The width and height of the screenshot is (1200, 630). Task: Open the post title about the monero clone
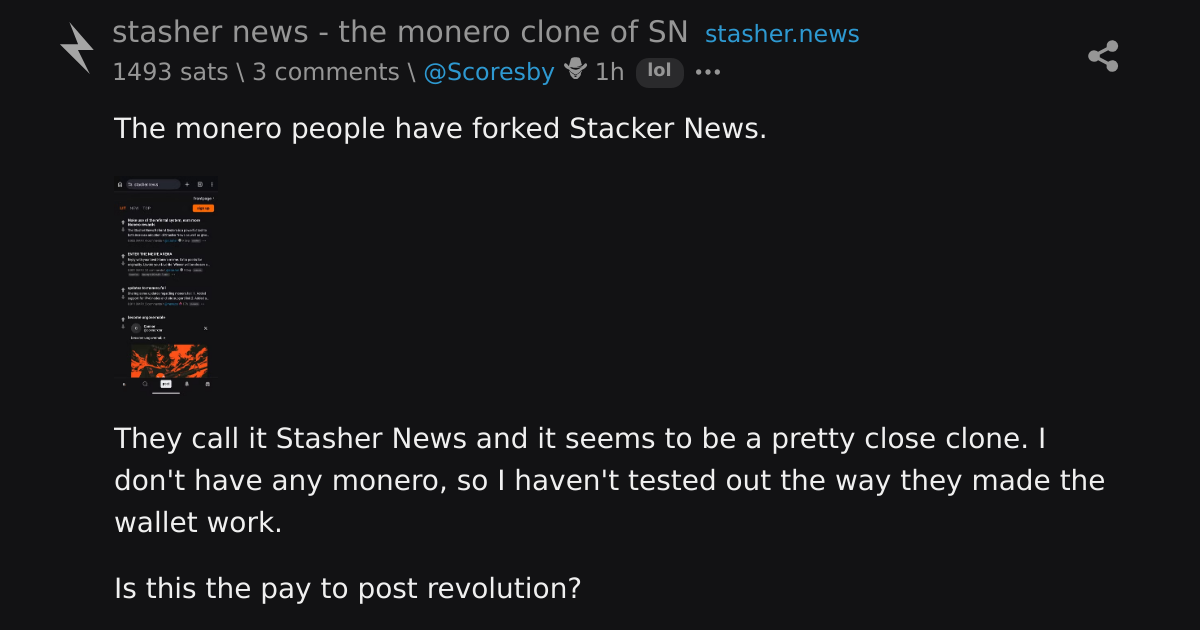coord(400,32)
